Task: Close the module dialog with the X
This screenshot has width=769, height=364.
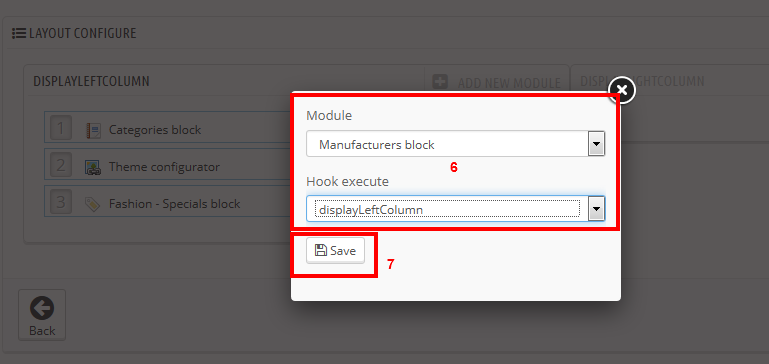Action: coord(622,90)
